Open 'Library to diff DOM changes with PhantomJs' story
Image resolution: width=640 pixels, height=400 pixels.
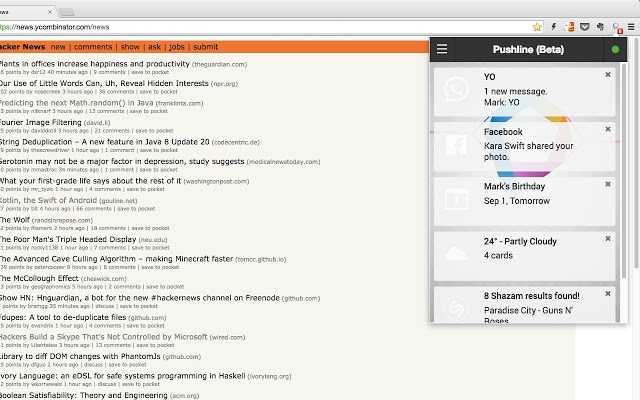(80, 356)
